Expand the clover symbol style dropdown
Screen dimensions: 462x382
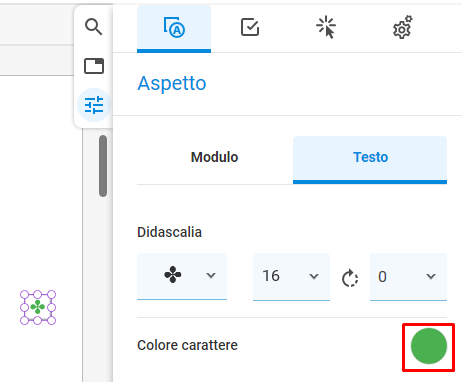(182, 276)
